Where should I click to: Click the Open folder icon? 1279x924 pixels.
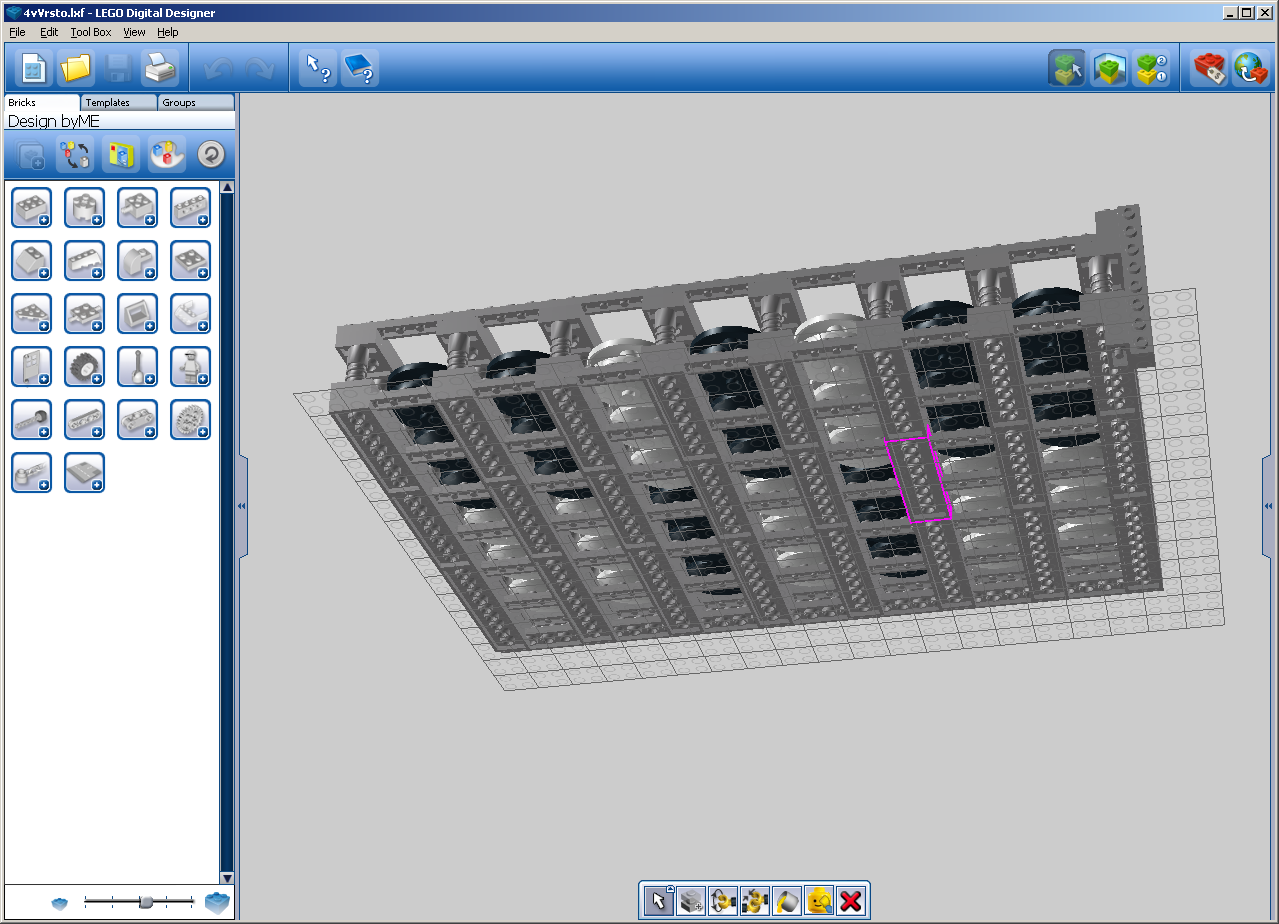(x=76, y=68)
